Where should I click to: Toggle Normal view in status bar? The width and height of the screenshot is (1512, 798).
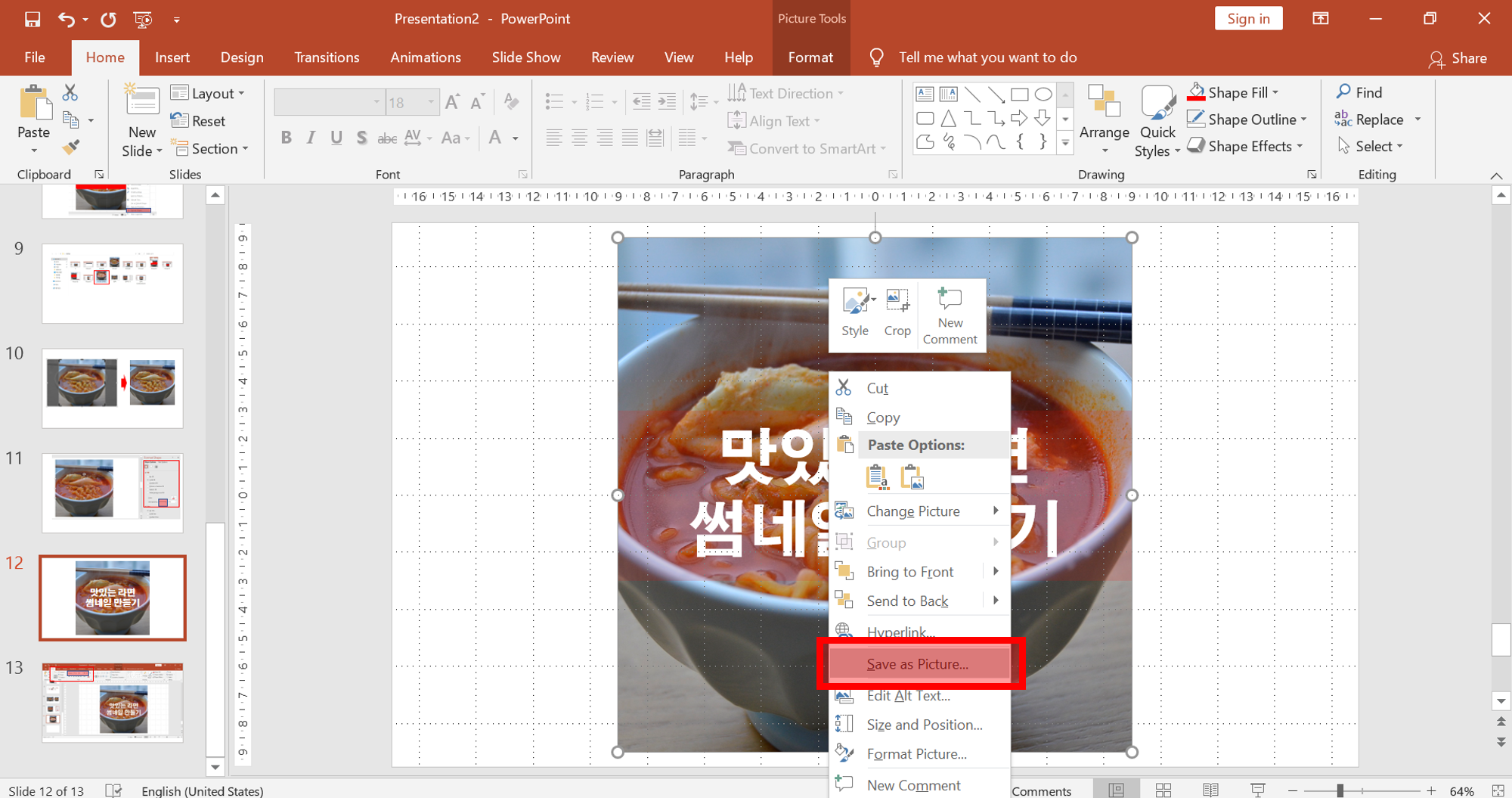pyautogui.click(x=1117, y=790)
